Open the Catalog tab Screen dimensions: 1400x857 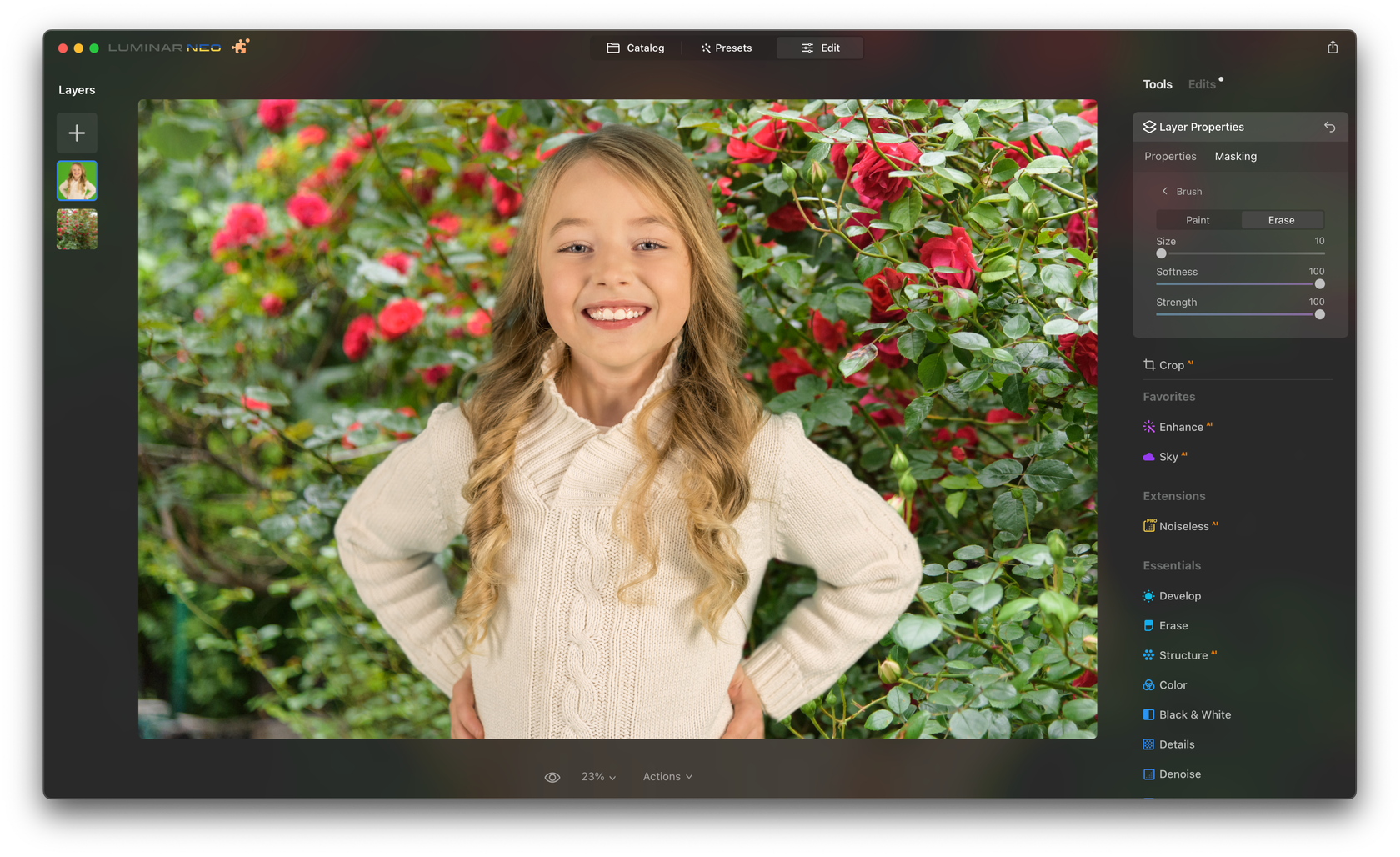coord(636,48)
